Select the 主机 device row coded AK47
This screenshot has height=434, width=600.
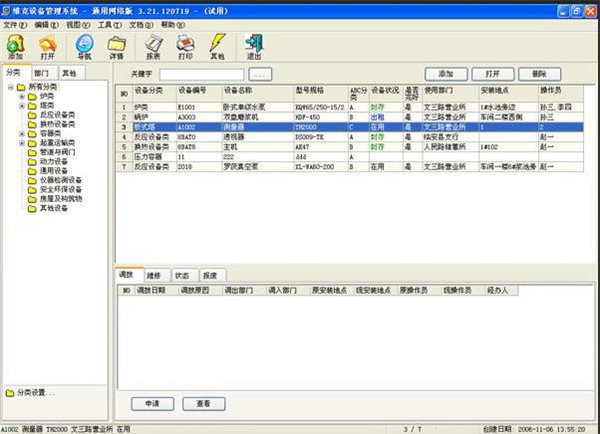point(350,147)
